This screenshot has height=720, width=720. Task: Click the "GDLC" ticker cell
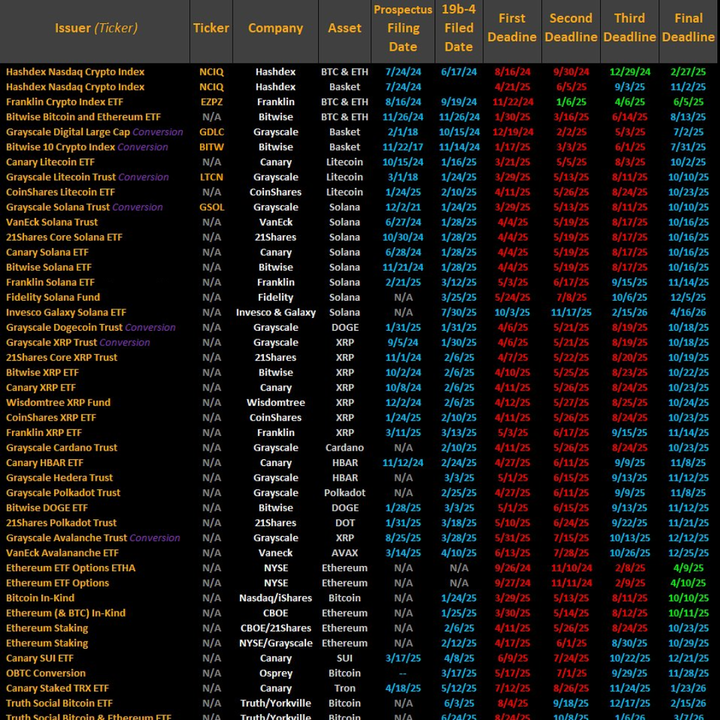[211, 132]
